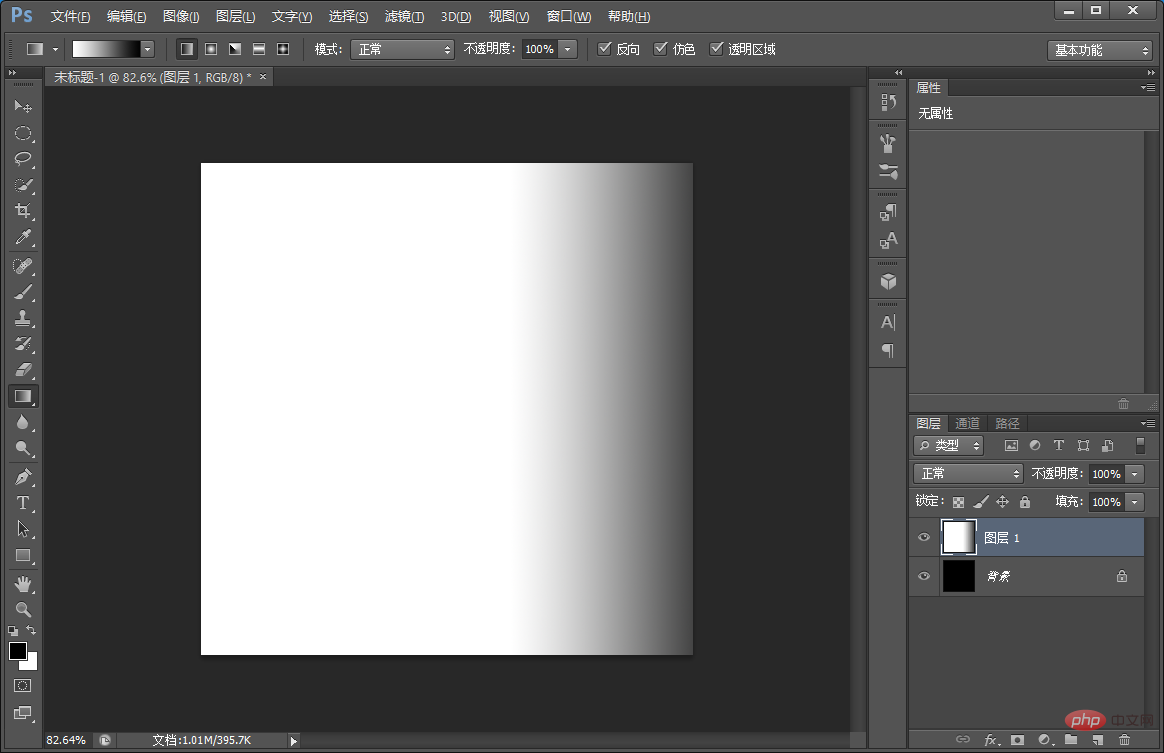
Task: Select the Gradient tool in toolbox
Action: tap(23, 396)
